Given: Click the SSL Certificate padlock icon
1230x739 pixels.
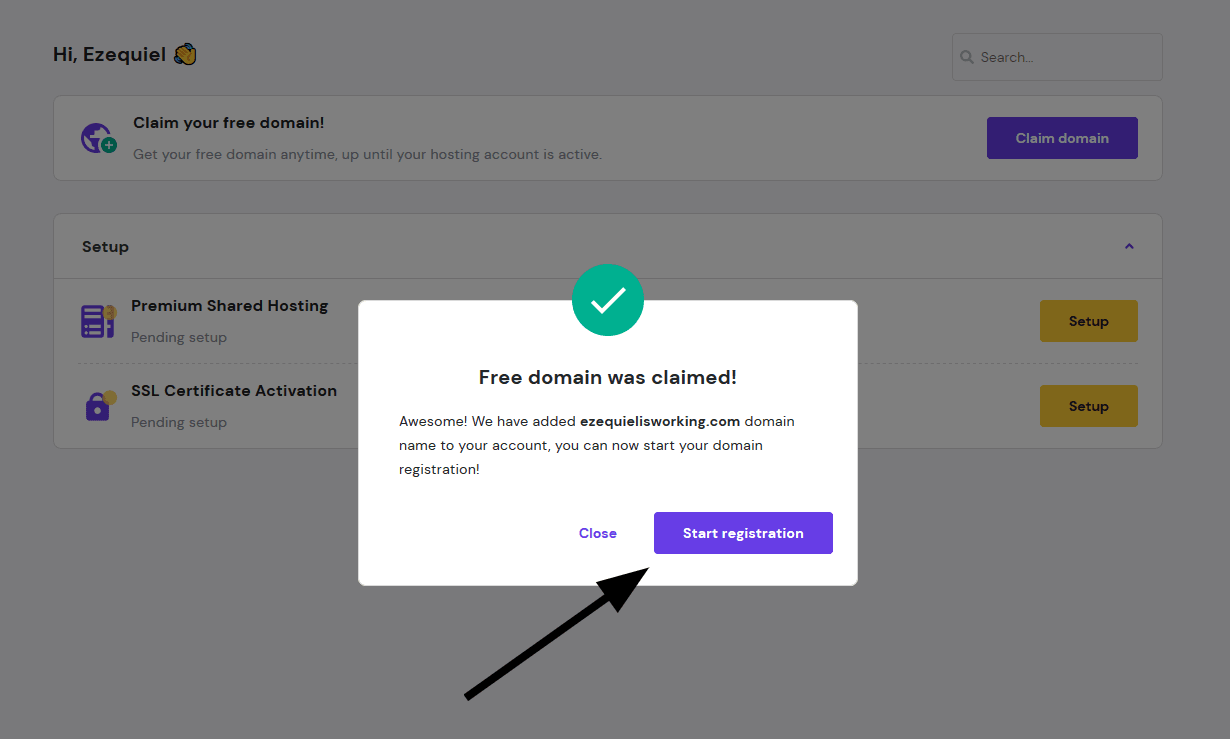Looking at the screenshot, I should pos(99,405).
